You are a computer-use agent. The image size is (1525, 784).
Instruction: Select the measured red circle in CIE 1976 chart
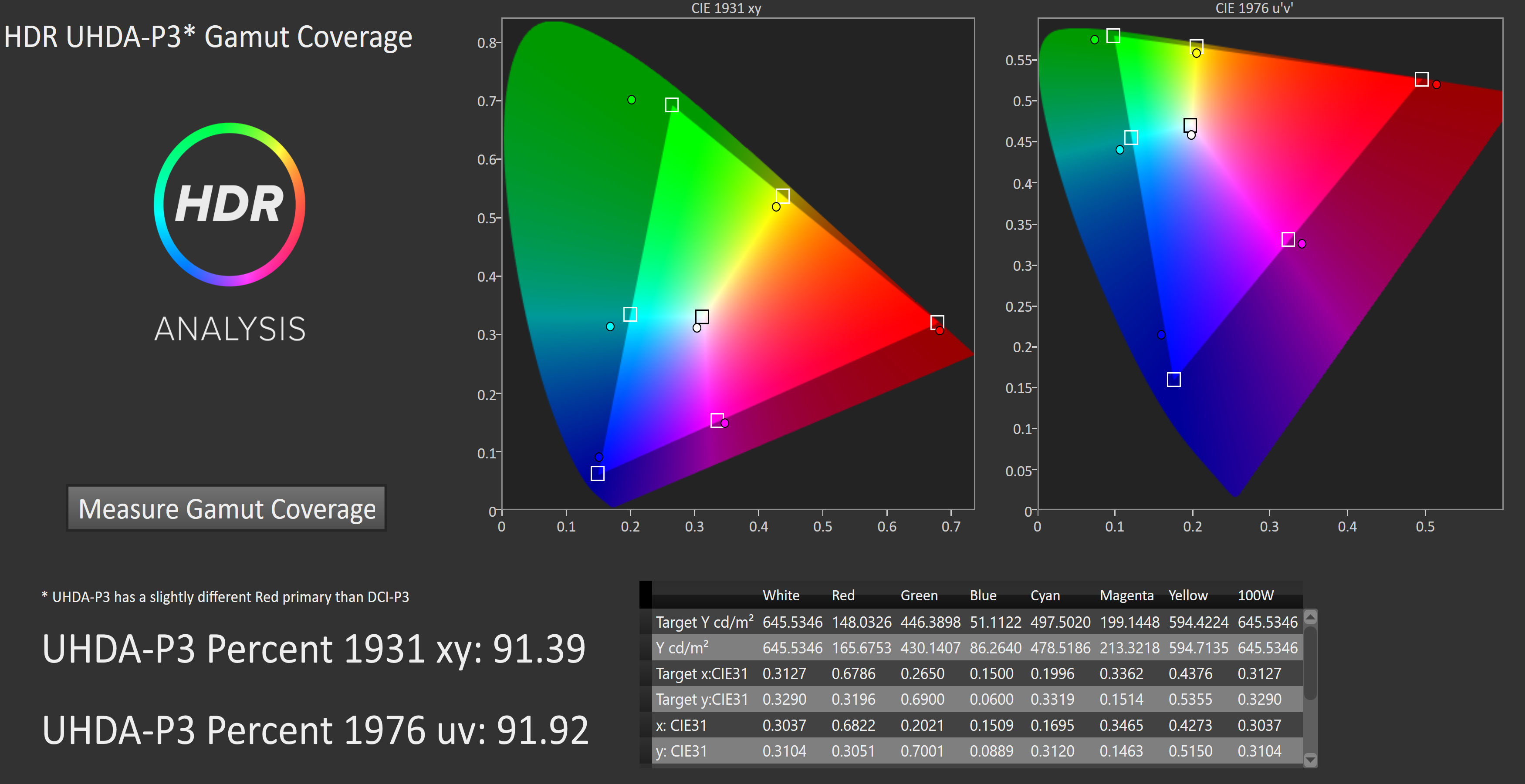1436,84
